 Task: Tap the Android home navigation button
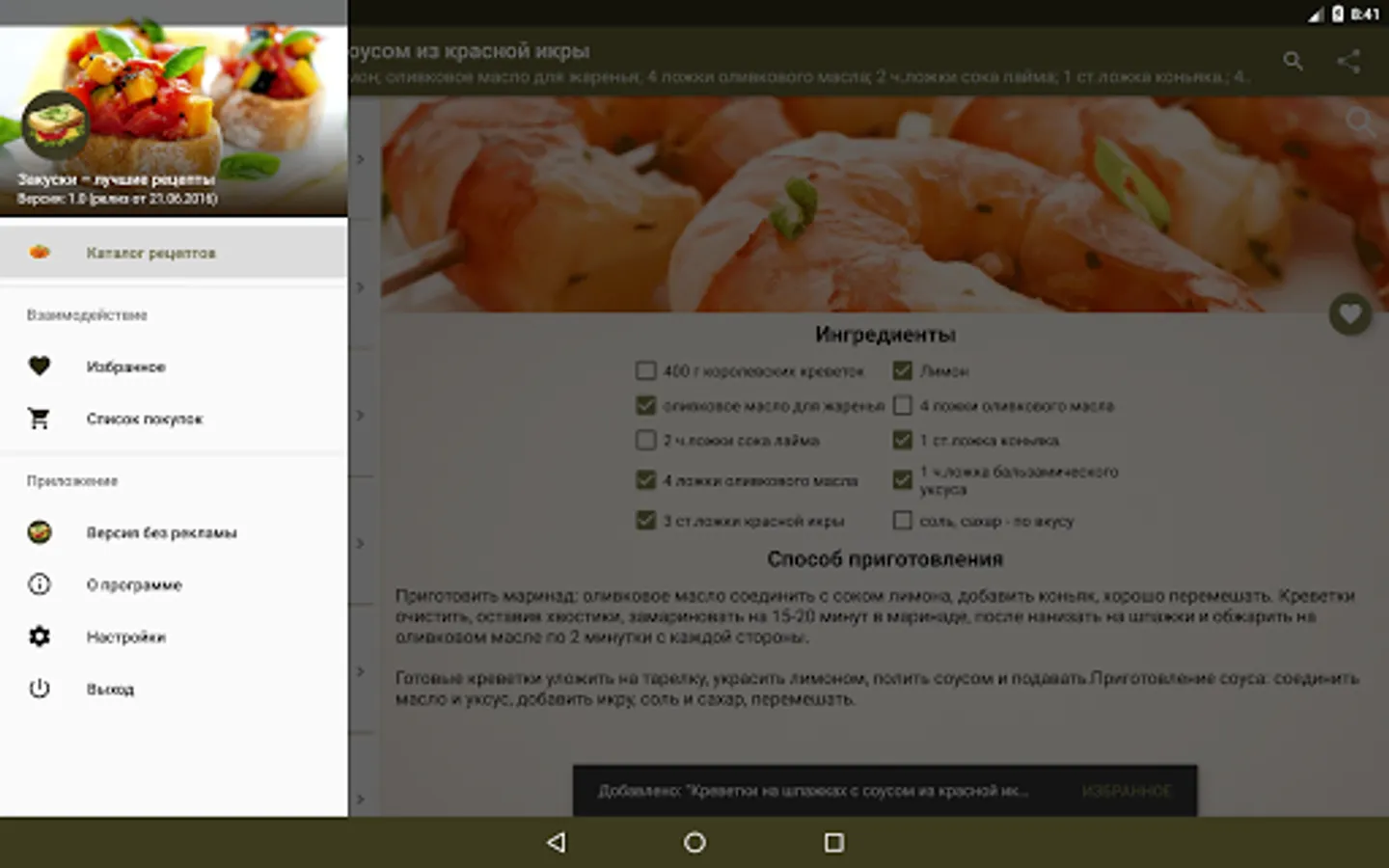694,842
